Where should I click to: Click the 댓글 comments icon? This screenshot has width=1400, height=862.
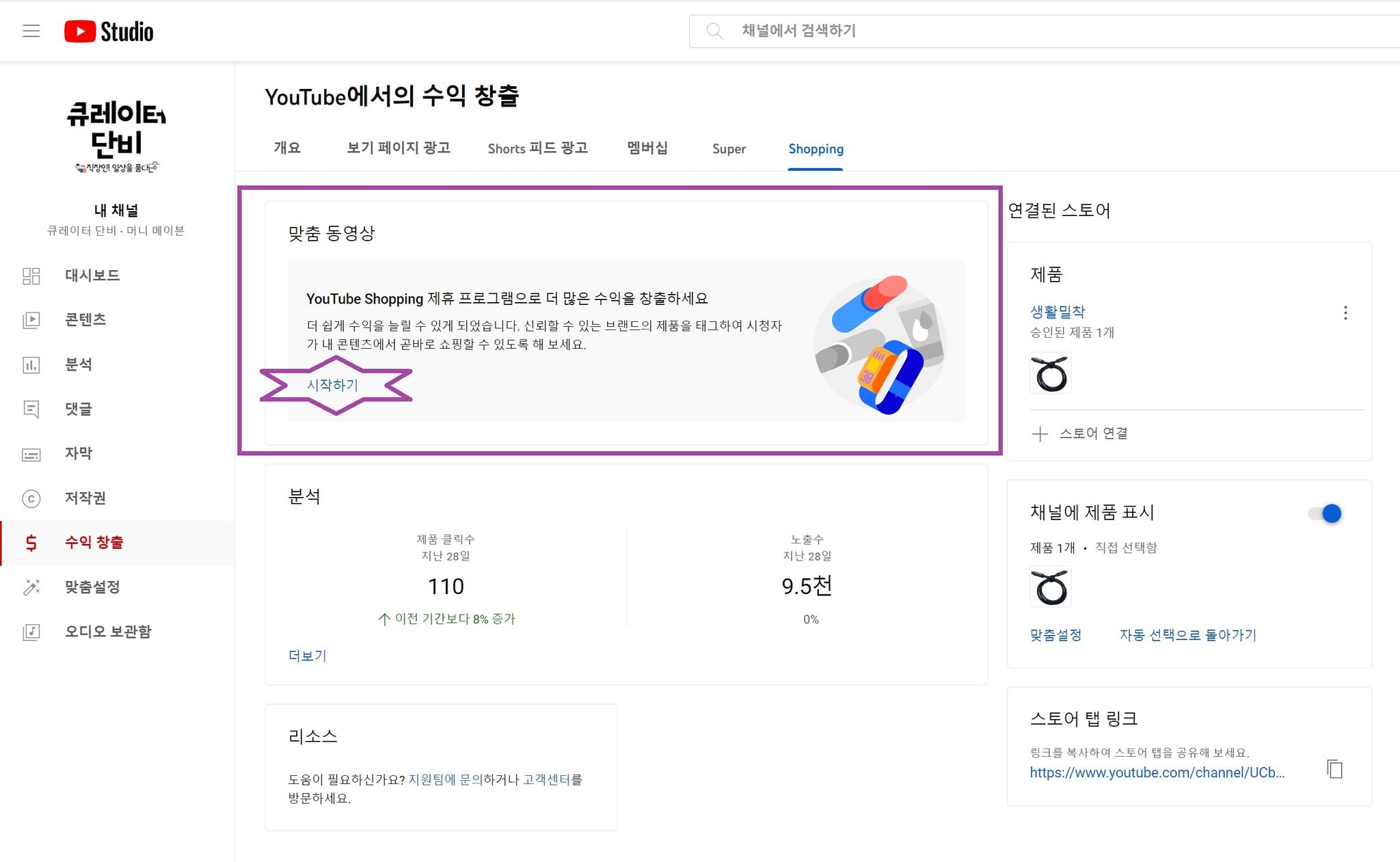[x=31, y=409]
